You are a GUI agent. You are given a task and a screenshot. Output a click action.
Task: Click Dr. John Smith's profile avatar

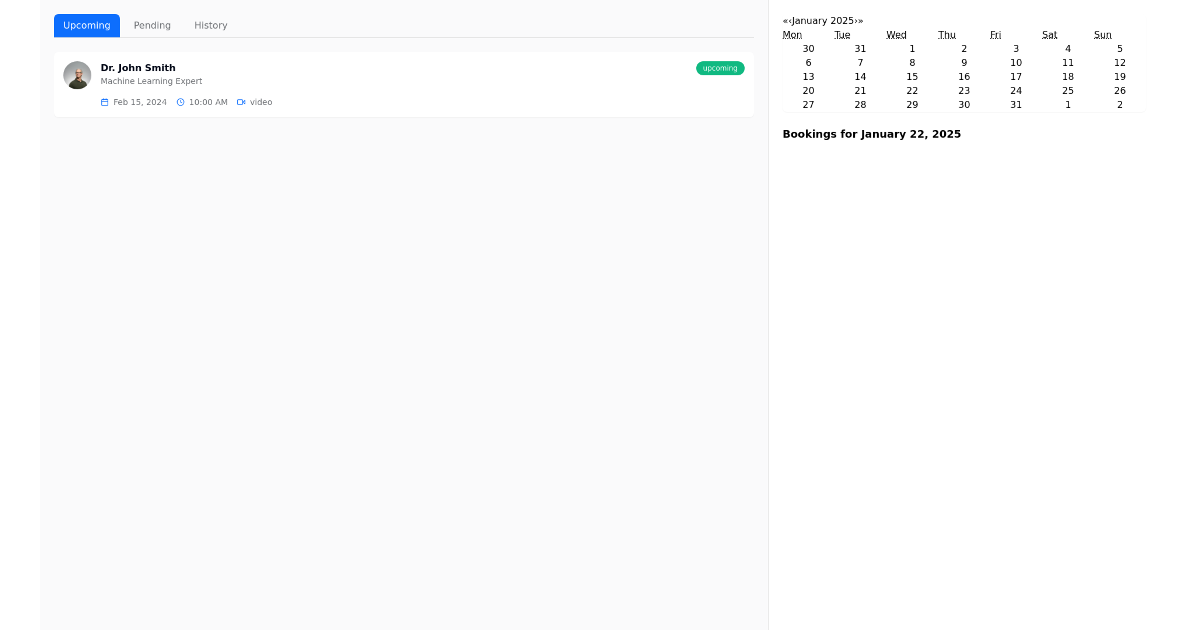[x=77, y=74]
